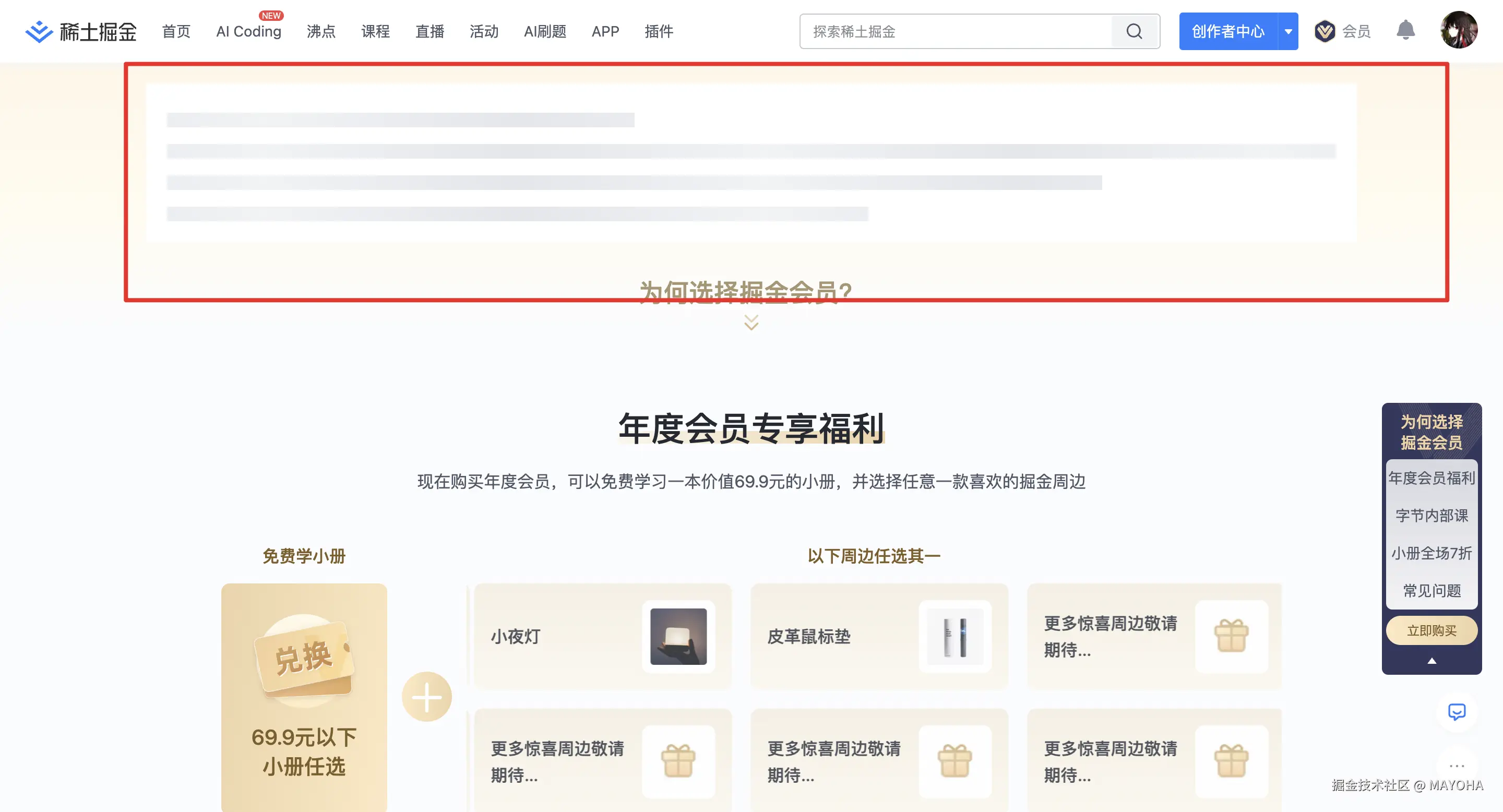This screenshot has height=812, width=1503.
Task: Open the search by clicking magnifier icon
Action: 1134,31
